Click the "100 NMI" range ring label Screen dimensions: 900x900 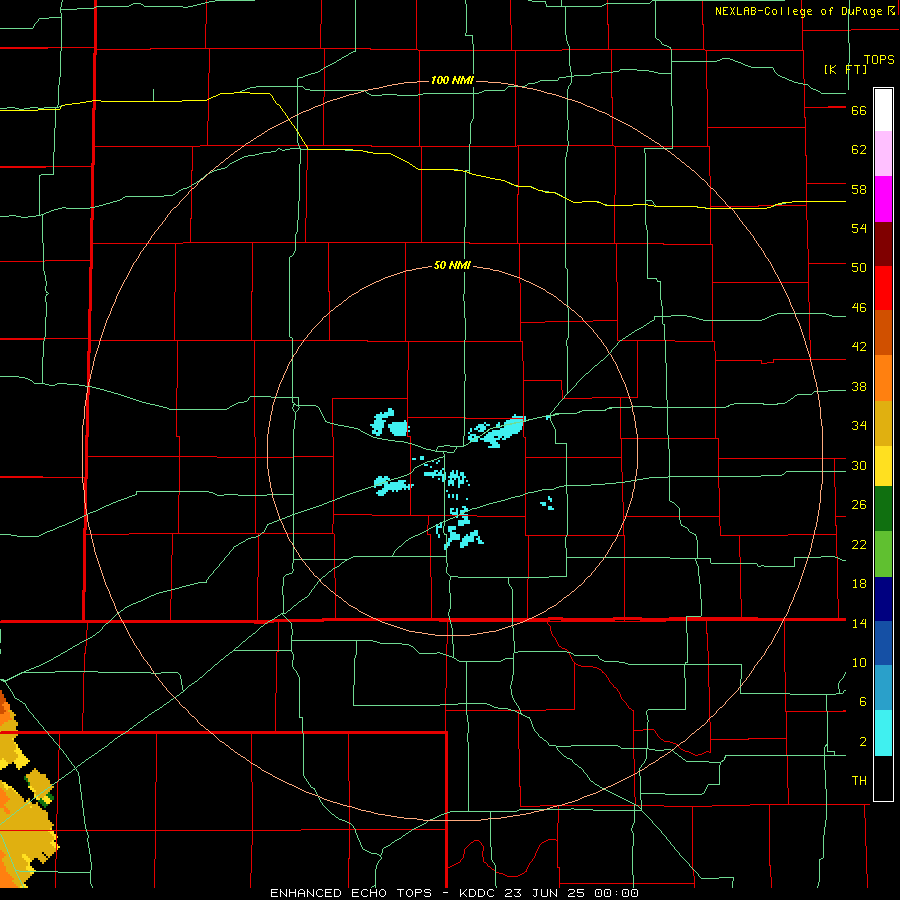tap(452, 80)
